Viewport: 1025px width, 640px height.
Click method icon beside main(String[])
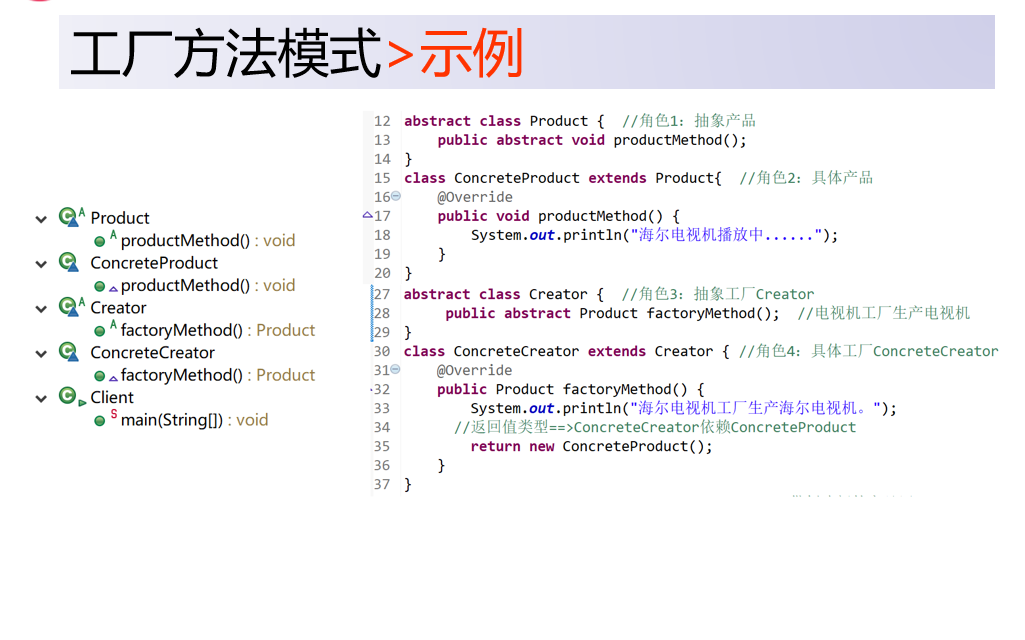[99, 421]
